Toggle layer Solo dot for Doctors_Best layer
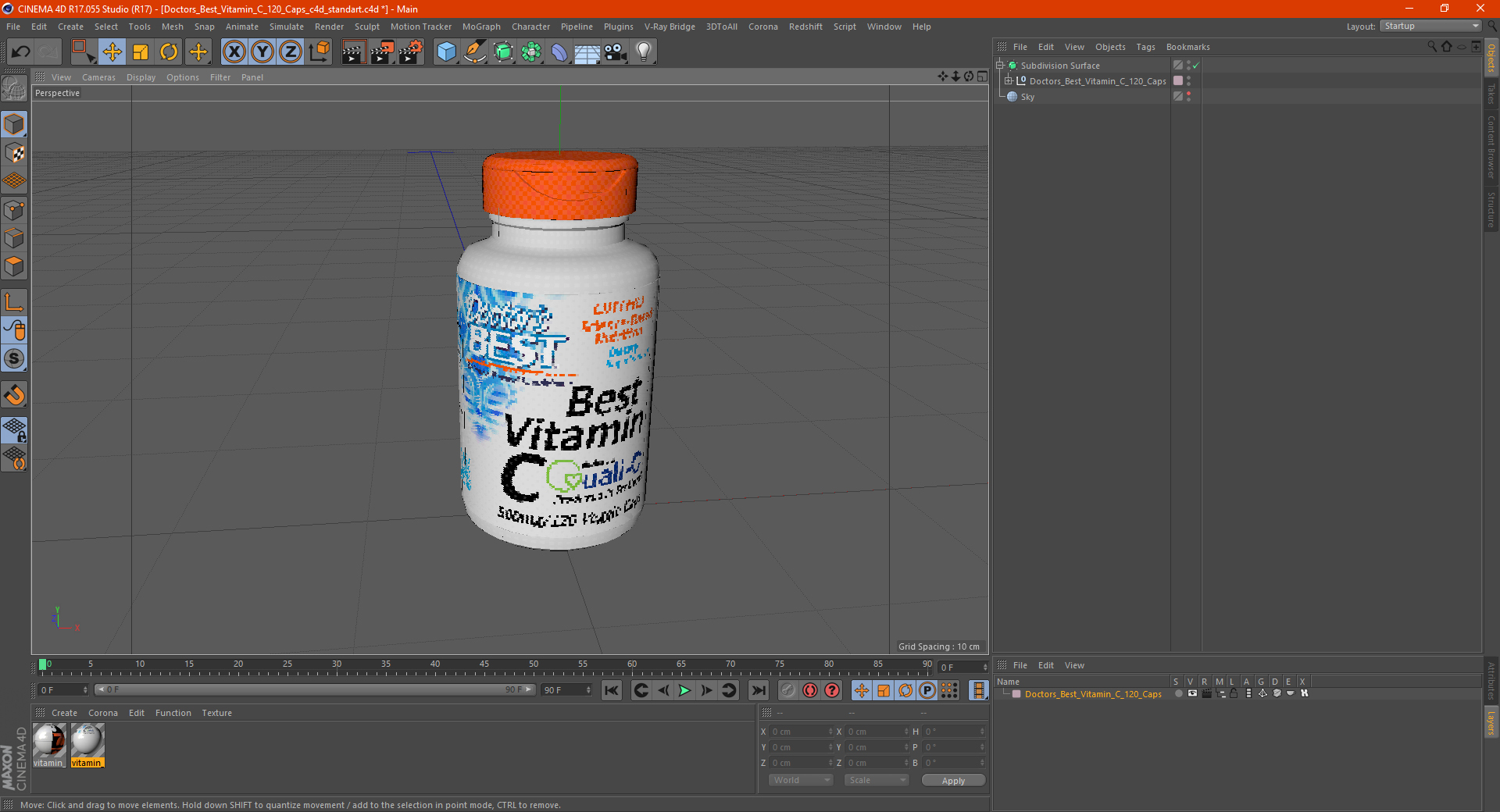 coord(1178,694)
